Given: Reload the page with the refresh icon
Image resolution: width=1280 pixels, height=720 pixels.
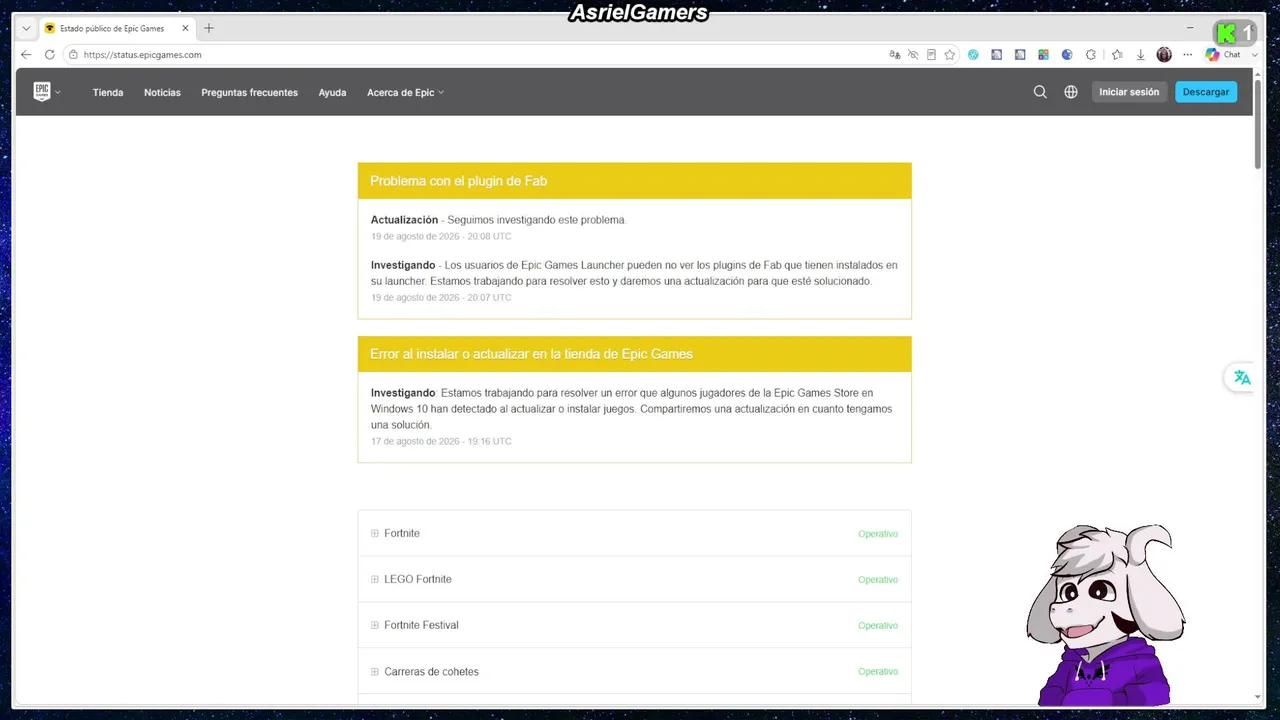Looking at the screenshot, I should (49, 55).
